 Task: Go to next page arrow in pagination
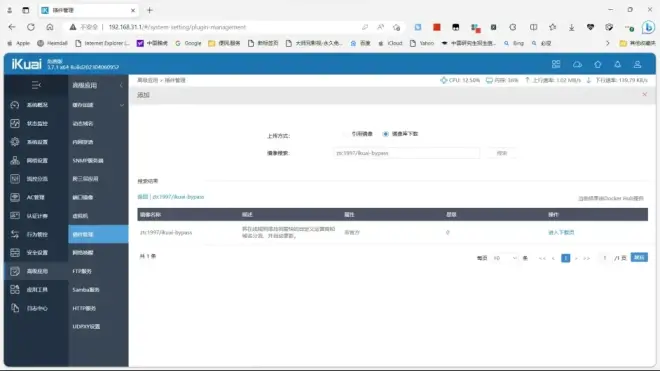click(x=576, y=258)
